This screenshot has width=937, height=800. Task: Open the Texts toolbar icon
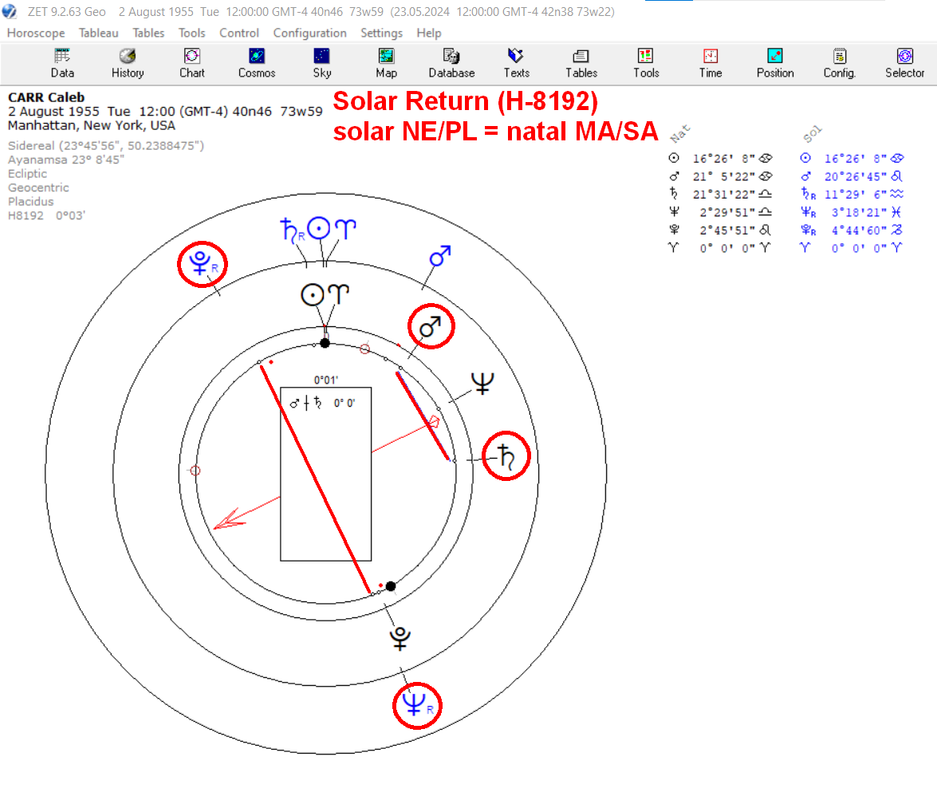coord(516,63)
